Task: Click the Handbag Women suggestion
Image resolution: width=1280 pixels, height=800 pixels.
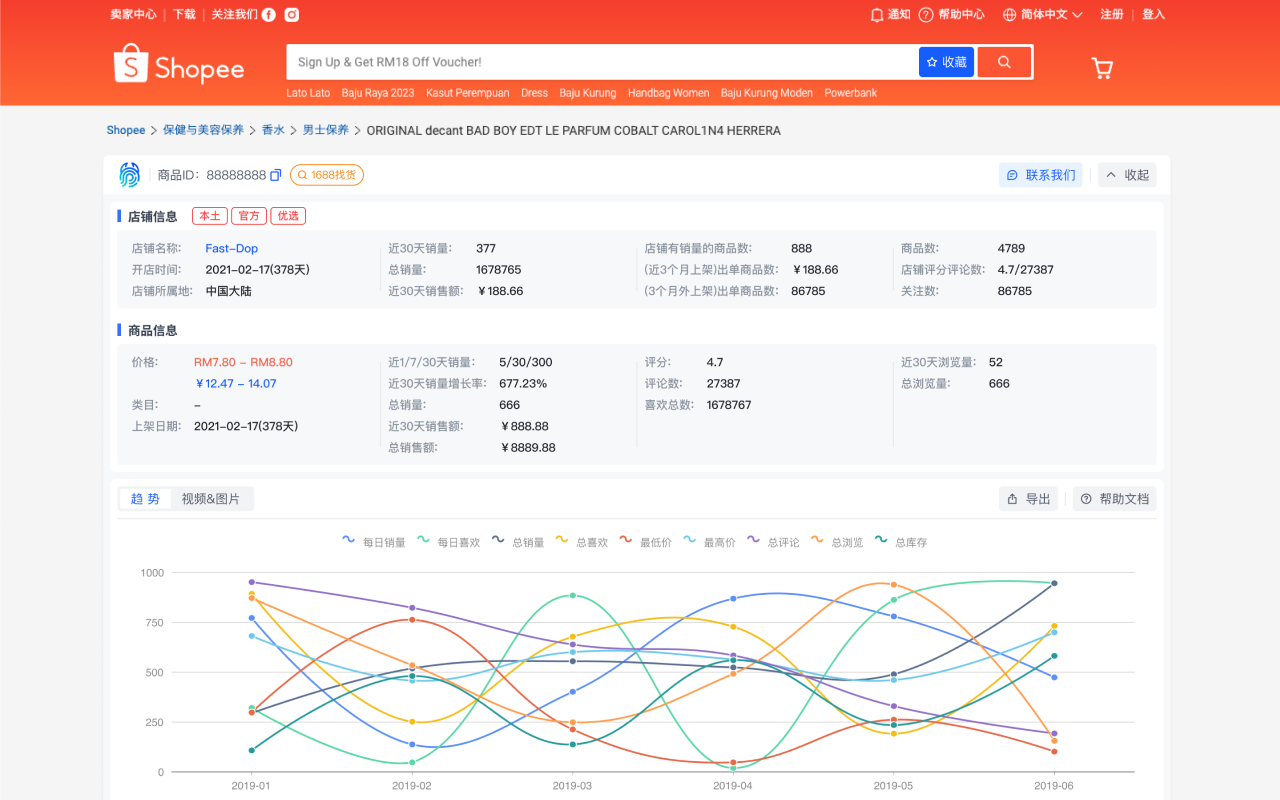Action: tap(669, 93)
